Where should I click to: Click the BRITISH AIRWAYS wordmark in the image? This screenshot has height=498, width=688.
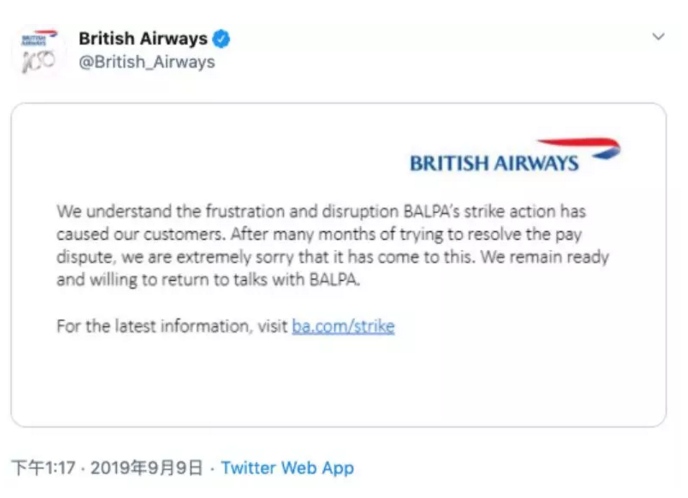[x=494, y=163]
